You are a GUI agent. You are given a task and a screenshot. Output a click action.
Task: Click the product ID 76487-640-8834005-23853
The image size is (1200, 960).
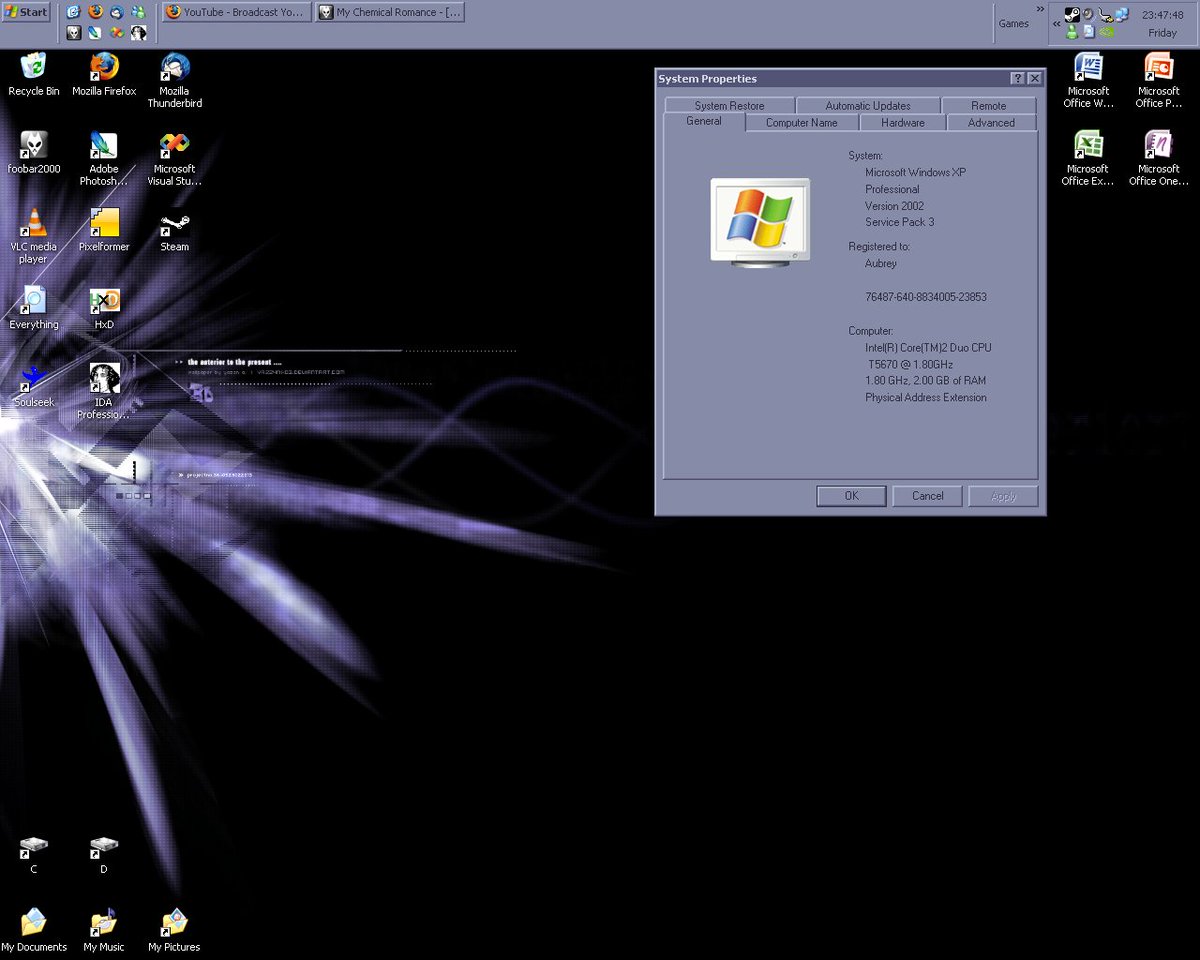pyautogui.click(x=926, y=297)
